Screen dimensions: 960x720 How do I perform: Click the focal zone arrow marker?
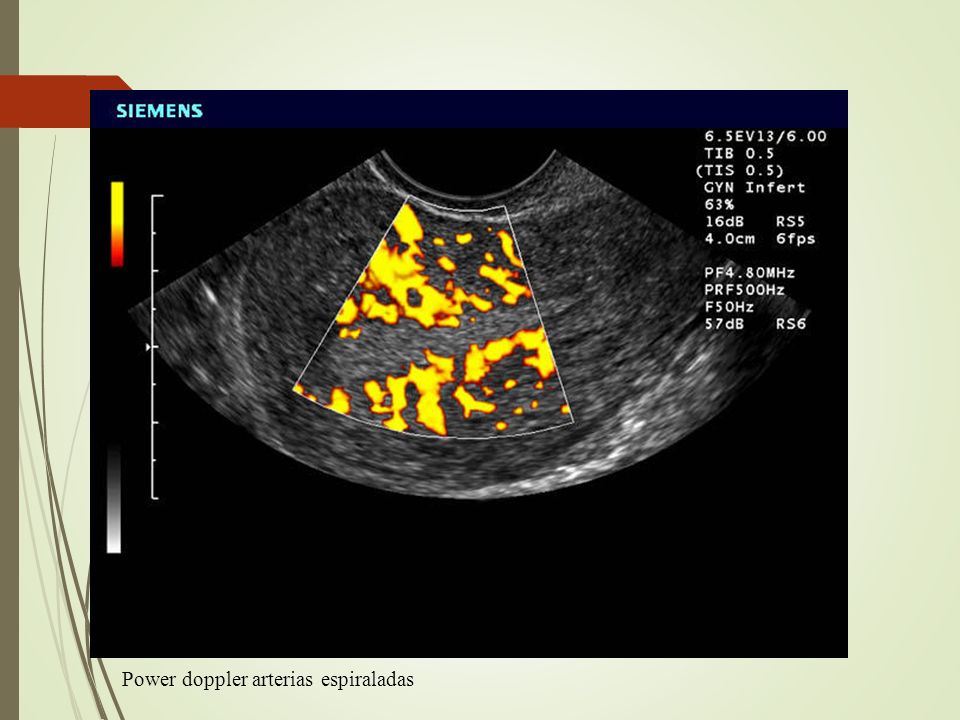(x=148, y=347)
